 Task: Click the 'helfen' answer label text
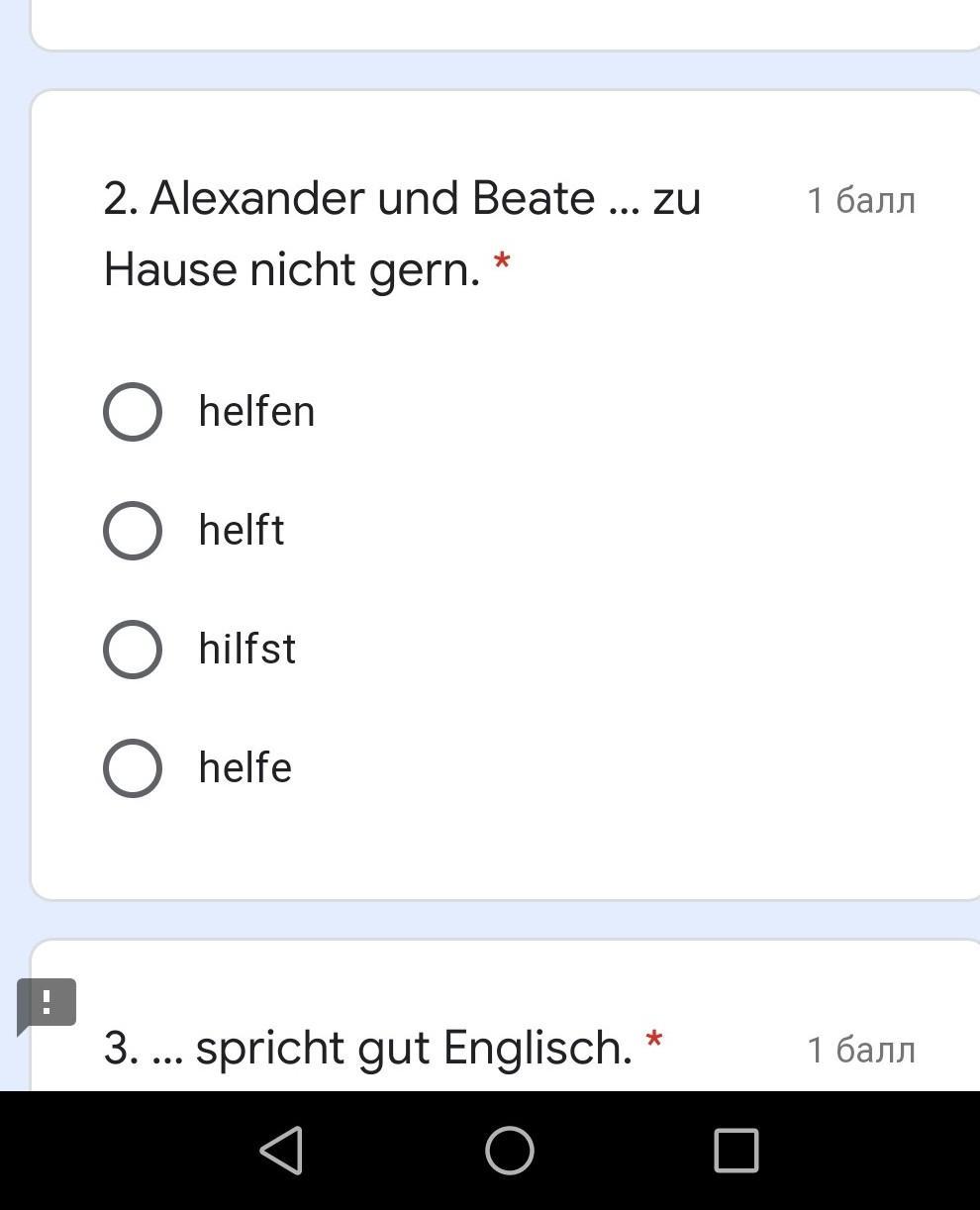point(256,412)
